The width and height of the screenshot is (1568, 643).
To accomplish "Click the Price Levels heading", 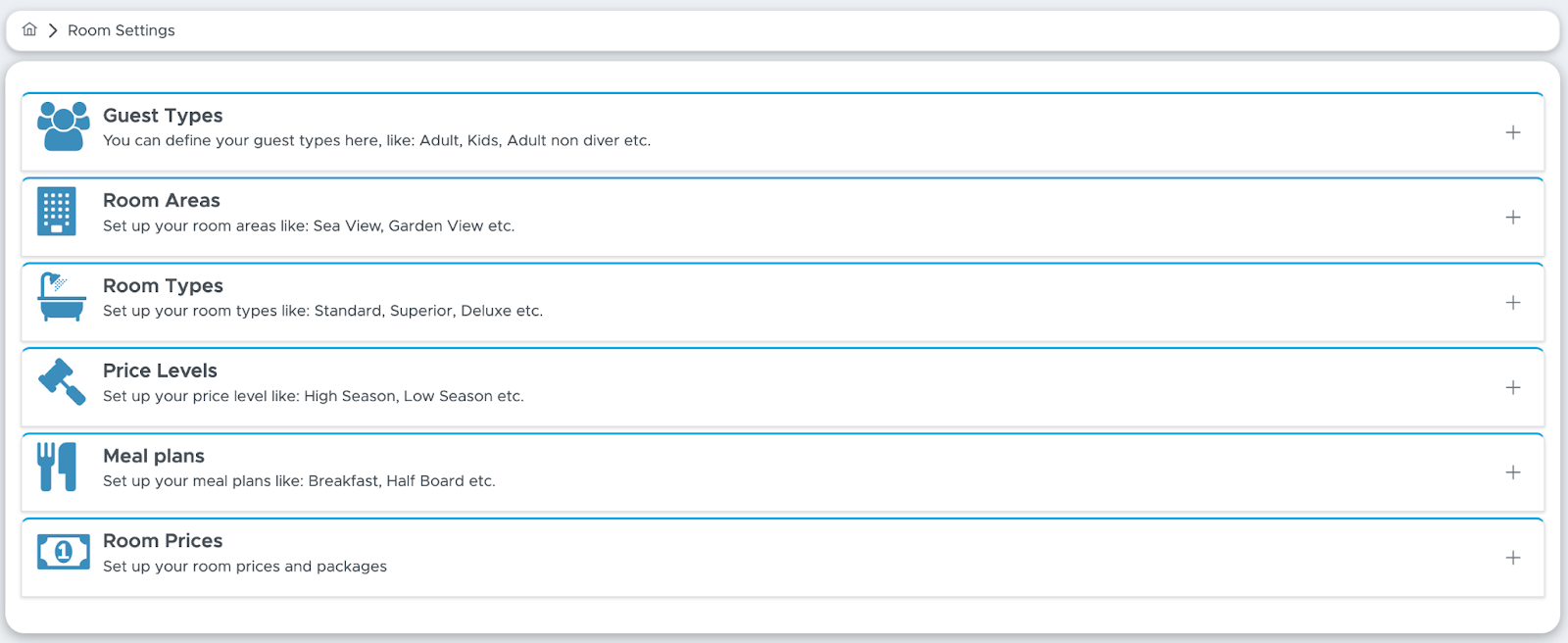I will 160,371.
